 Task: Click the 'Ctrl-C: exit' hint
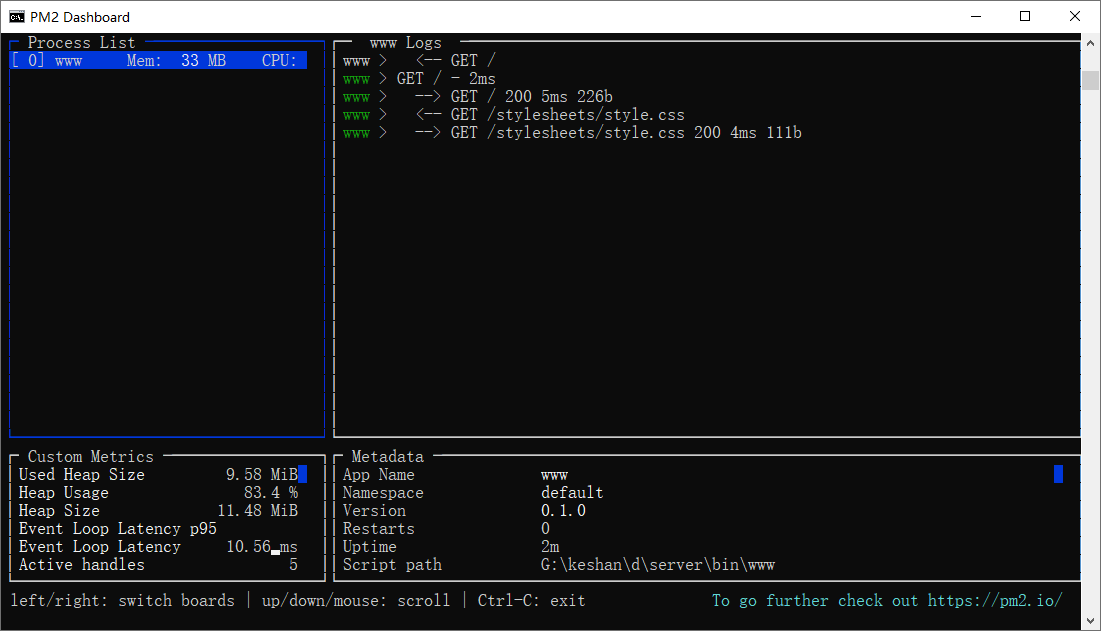(x=532, y=600)
